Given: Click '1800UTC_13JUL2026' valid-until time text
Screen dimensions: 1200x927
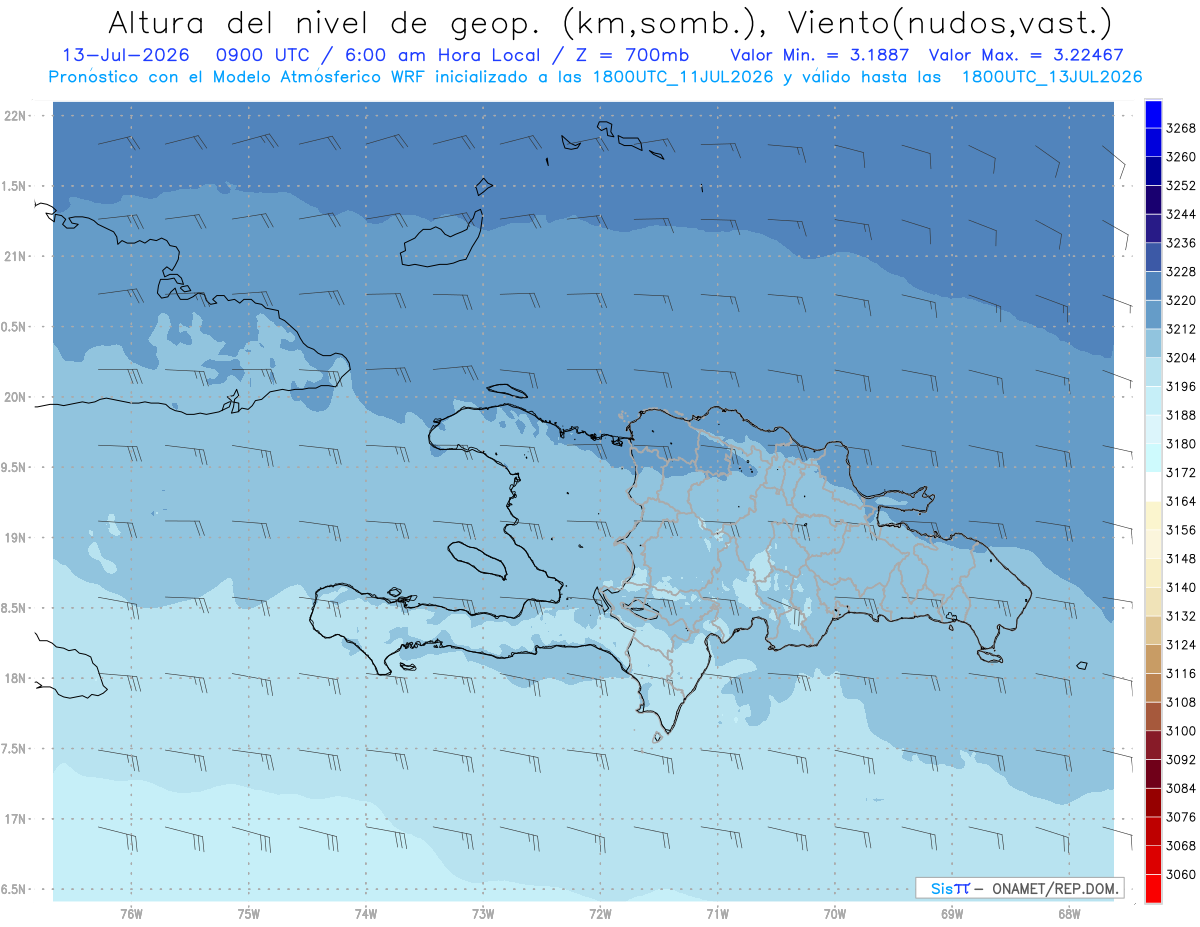Looking at the screenshot, I should coord(1052,77).
